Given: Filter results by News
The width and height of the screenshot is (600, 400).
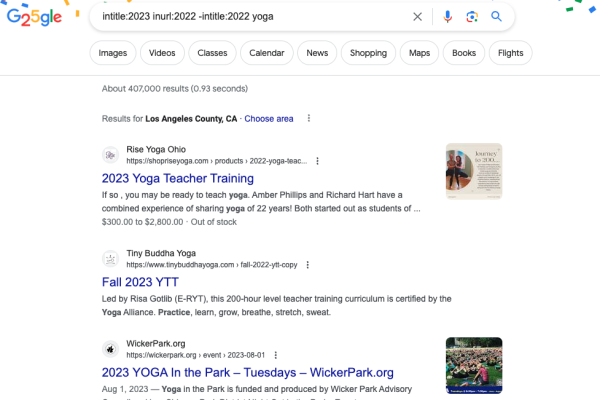Looking at the screenshot, I should click(x=317, y=53).
